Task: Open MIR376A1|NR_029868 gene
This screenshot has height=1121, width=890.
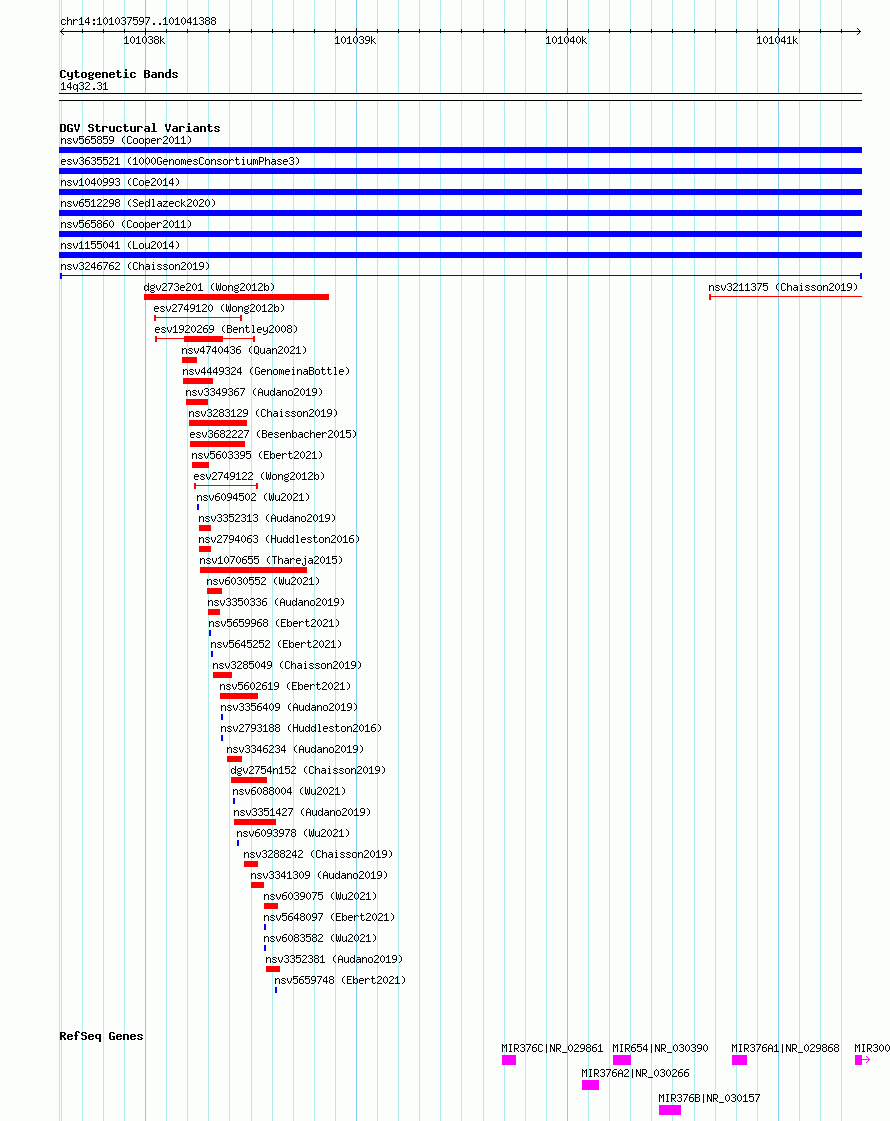Action: click(786, 1049)
